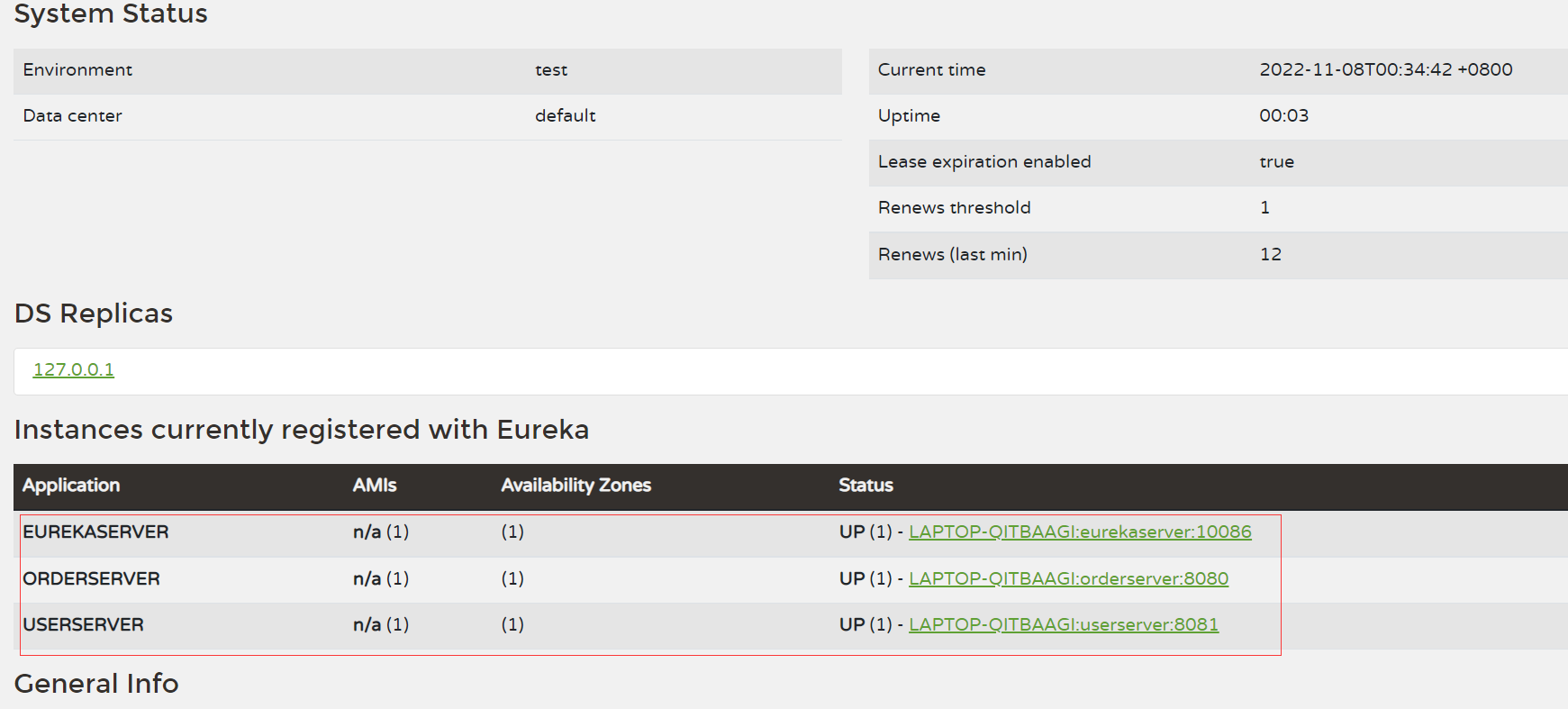Click the Data center value default
Viewport: 1568px width, 709px height.
(566, 115)
